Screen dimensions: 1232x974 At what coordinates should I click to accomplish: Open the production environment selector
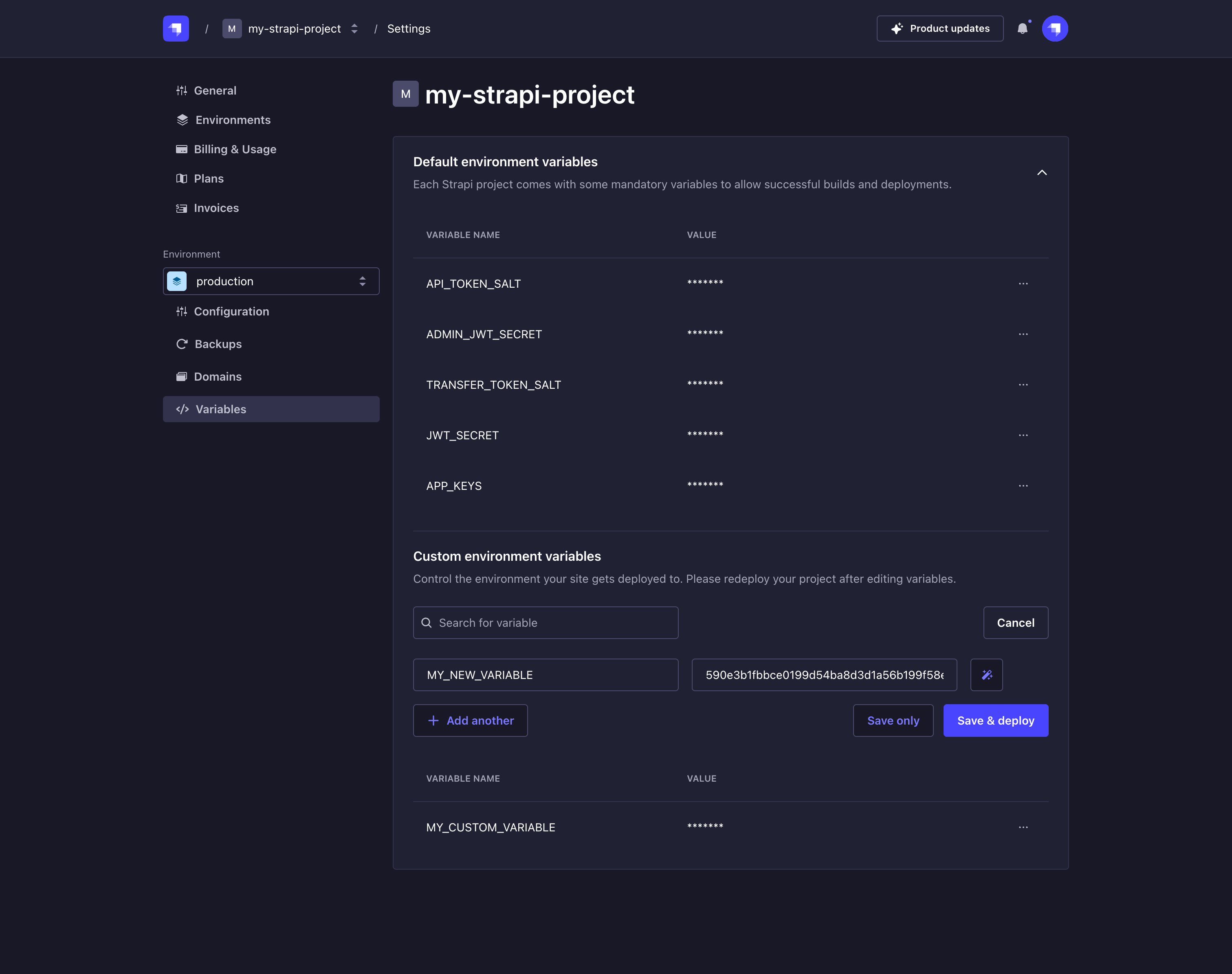271,280
